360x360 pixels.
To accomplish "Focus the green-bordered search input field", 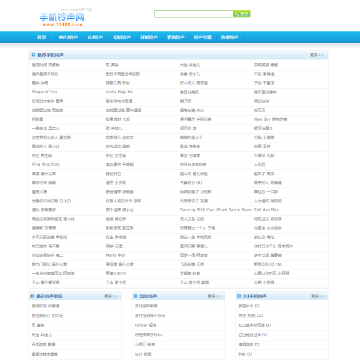I will [x=194, y=14].
